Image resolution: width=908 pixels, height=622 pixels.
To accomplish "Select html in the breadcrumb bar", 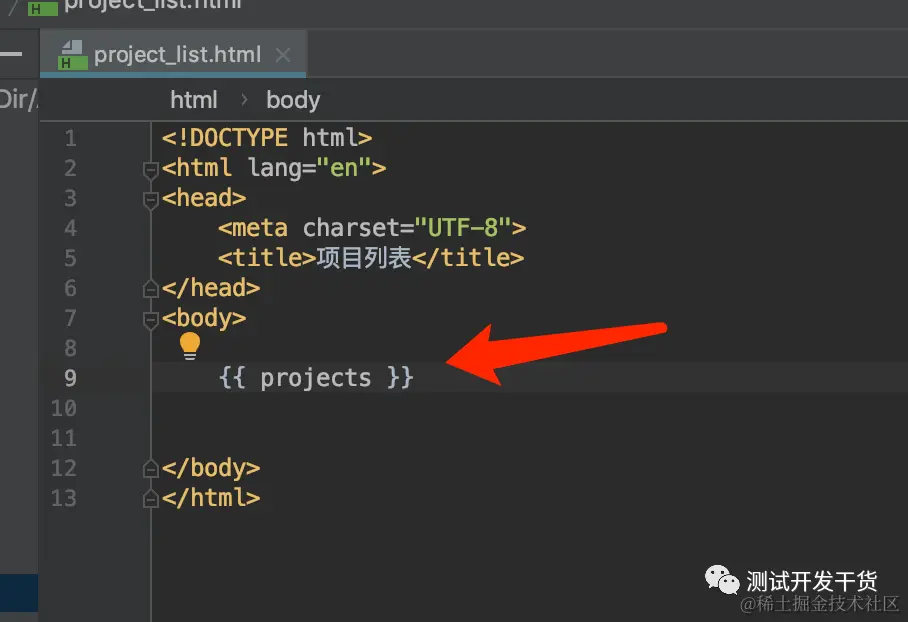I will tap(194, 100).
